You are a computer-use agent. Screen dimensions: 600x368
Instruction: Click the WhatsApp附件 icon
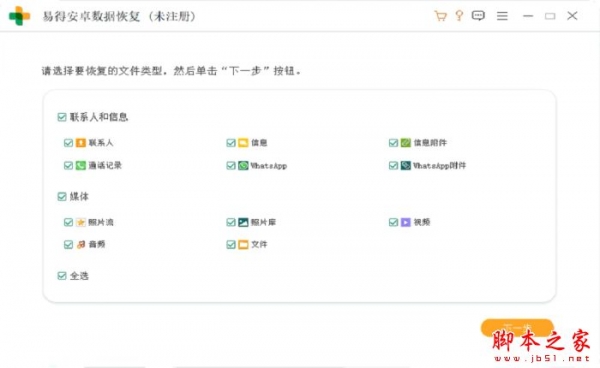tap(406, 165)
